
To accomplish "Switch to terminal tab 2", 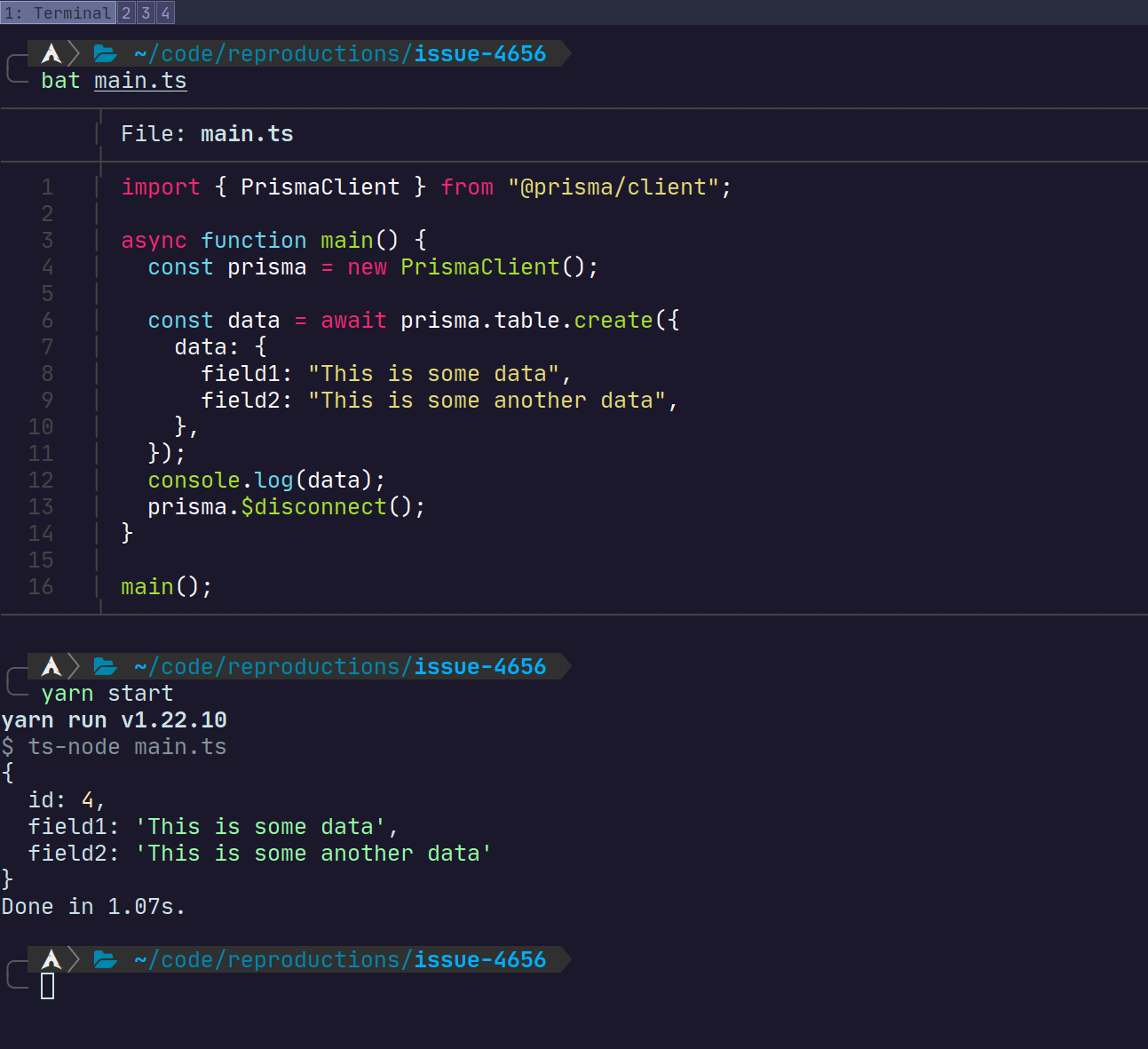I will (125, 12).
